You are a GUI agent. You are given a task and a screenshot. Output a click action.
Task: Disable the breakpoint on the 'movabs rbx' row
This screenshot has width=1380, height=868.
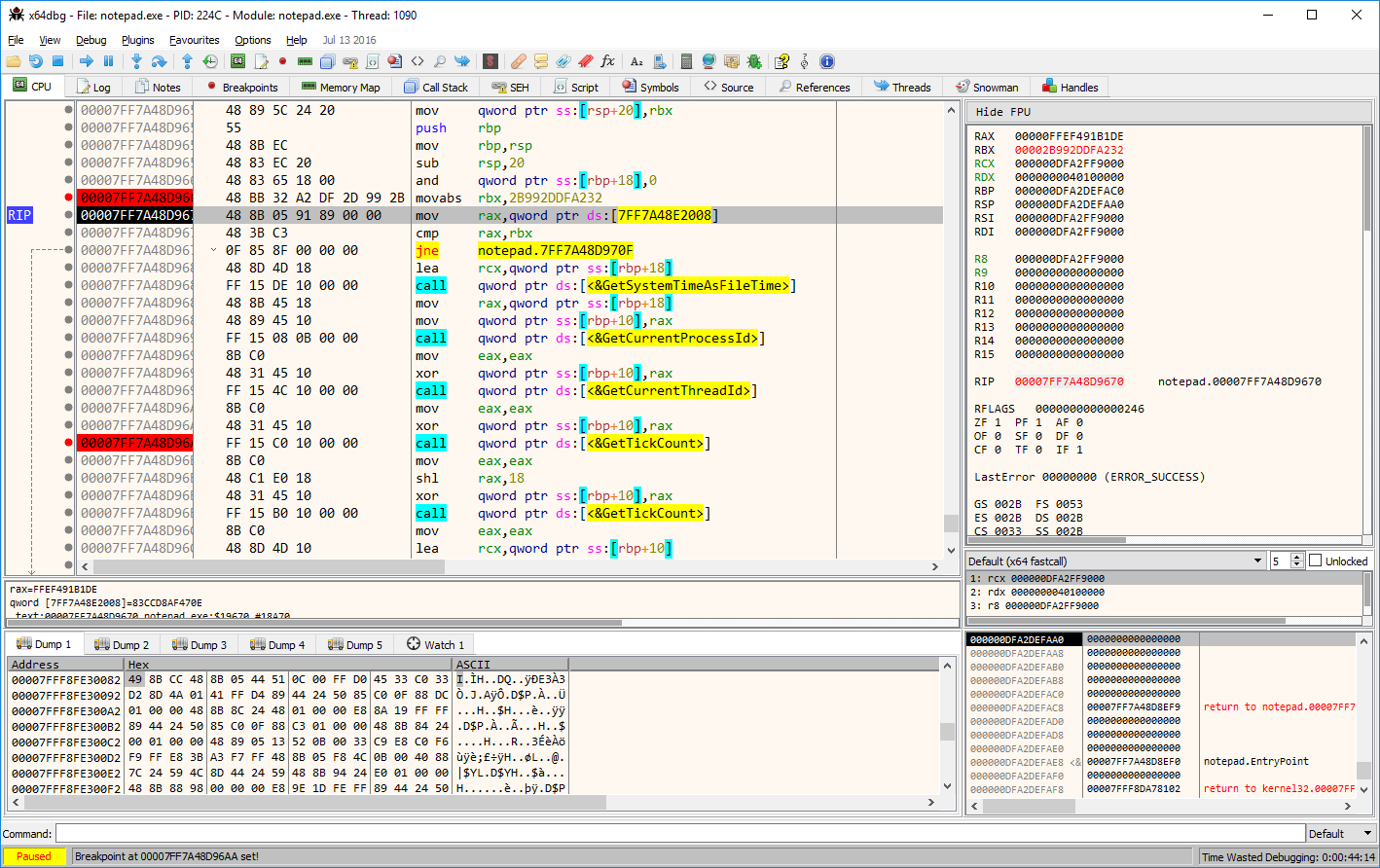[x=68, y=198]
